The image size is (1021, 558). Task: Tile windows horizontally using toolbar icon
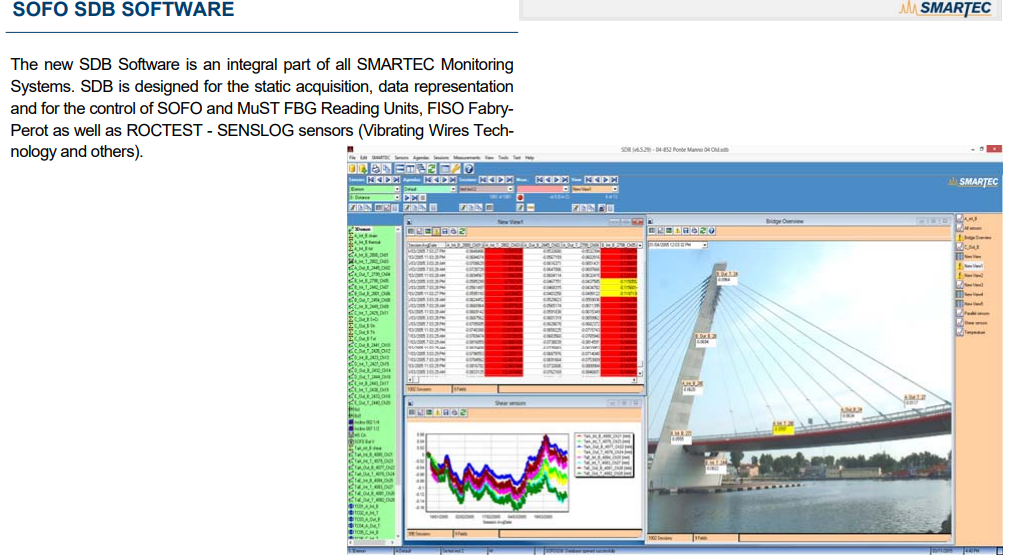click(399, 169)
